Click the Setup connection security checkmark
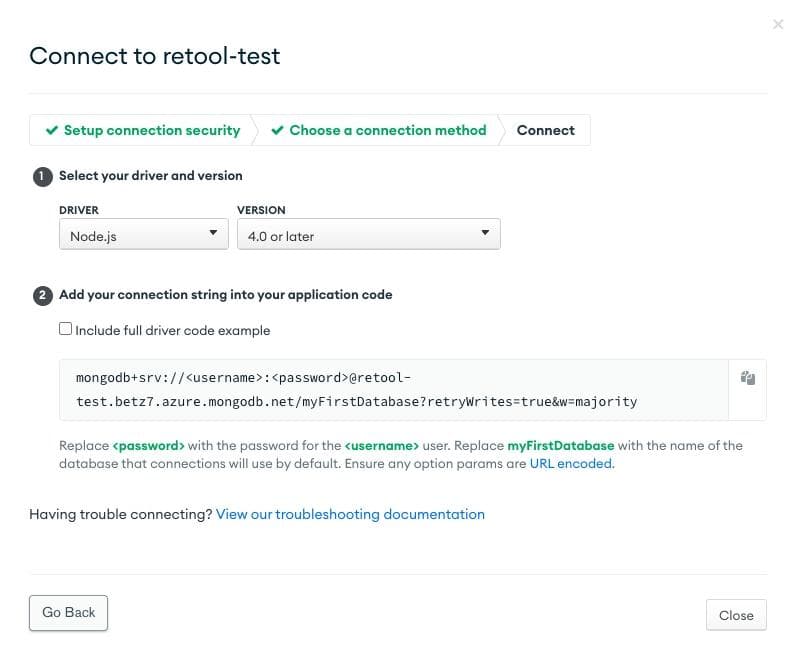794x659 pixels. (51, 131)
